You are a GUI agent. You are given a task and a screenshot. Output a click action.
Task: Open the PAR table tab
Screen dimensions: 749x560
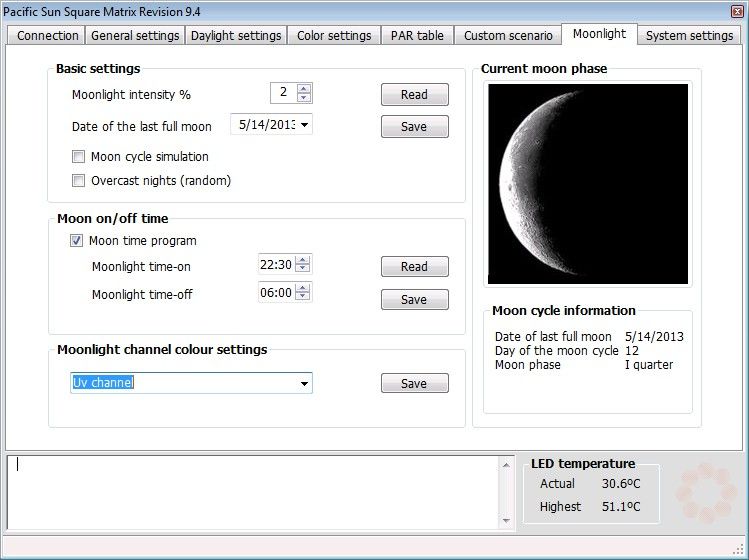click(417, 36)
